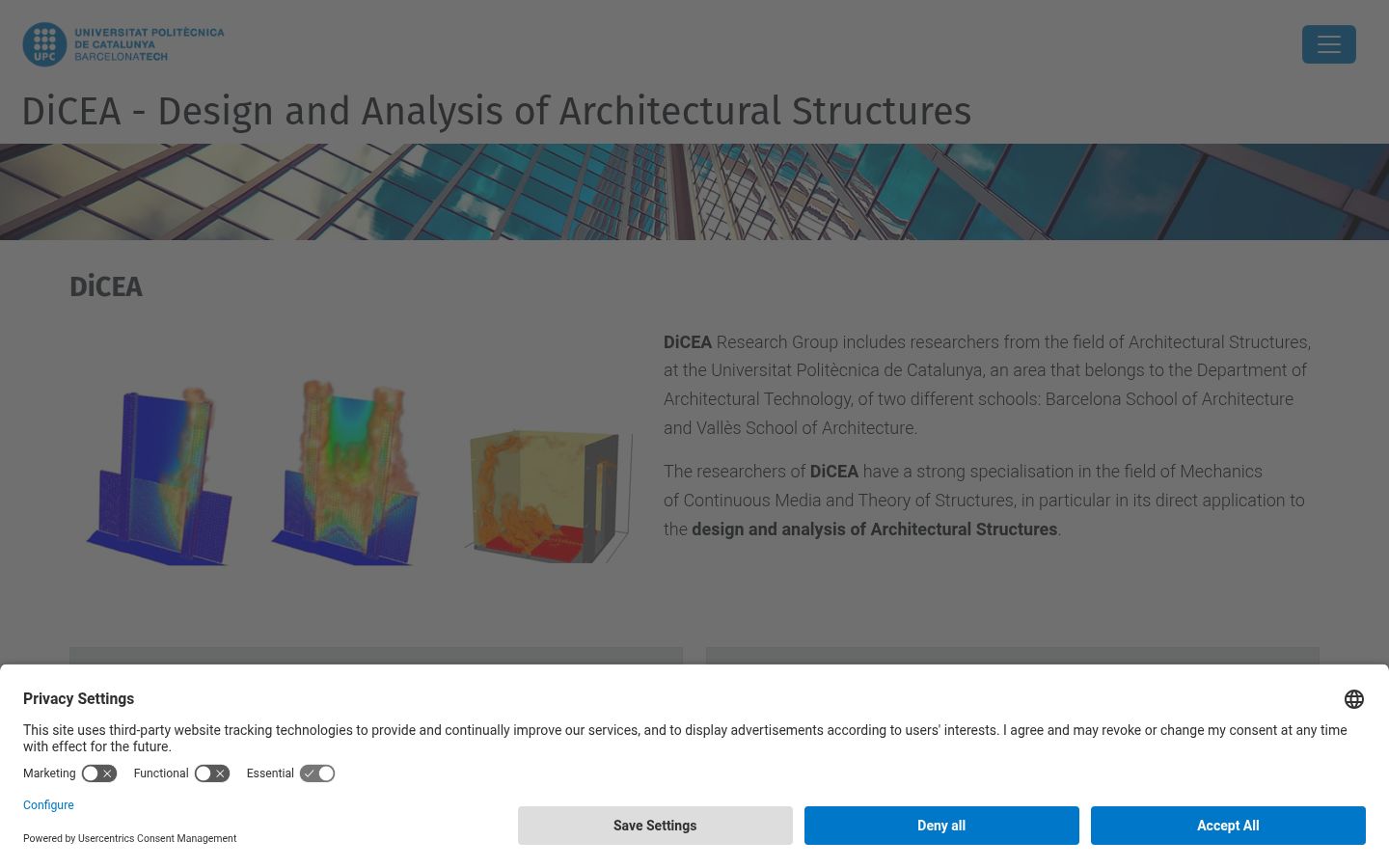Image resolution: width=1389 pixels, height=868 pixels.
Task: Click the 'Functional' label text
Action: (161, 773)
